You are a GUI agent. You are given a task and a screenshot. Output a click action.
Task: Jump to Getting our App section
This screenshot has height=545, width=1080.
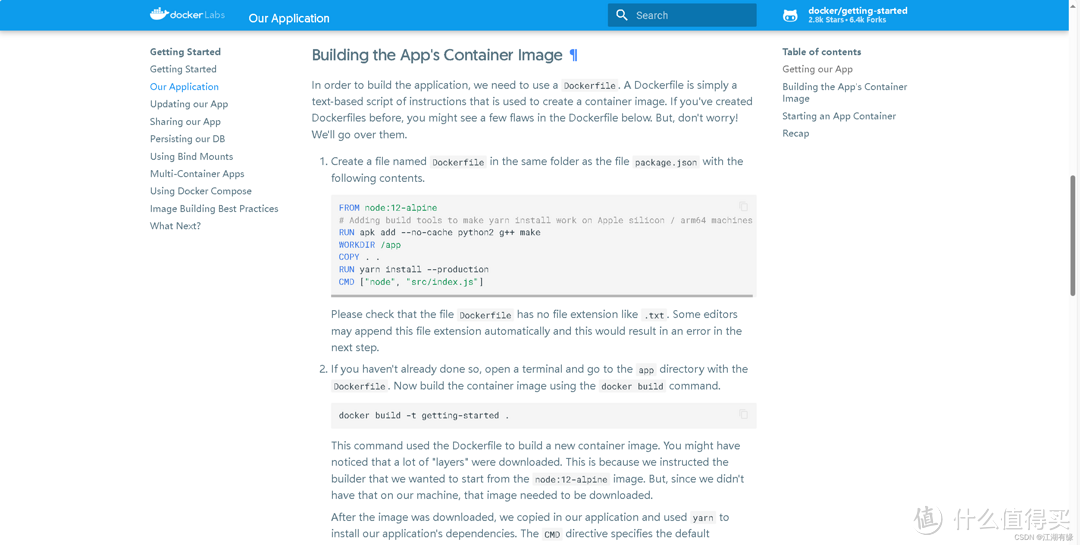[x=817, y=69]
